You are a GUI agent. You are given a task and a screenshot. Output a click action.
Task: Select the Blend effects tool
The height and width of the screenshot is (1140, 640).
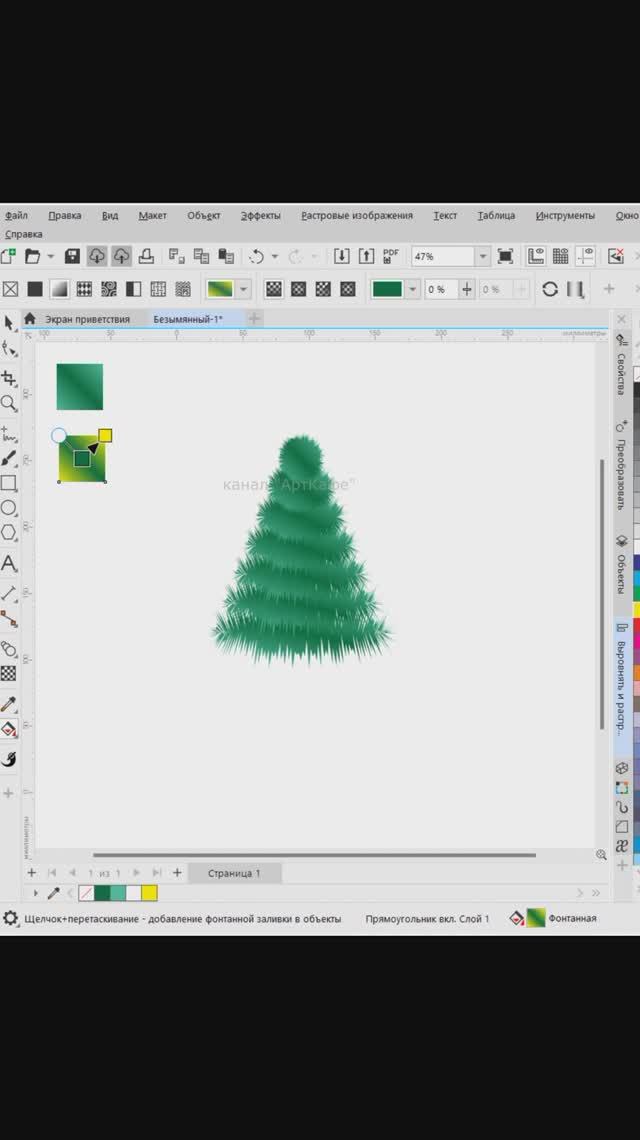(9, 649)
